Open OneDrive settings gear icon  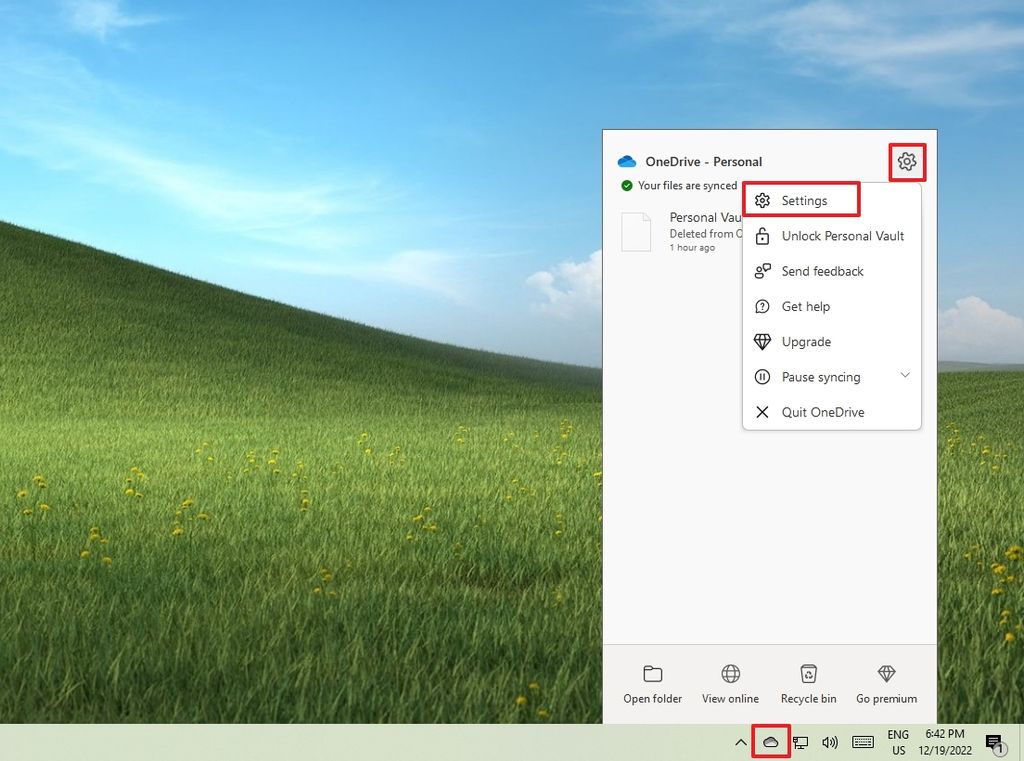(x=906, y=161)
